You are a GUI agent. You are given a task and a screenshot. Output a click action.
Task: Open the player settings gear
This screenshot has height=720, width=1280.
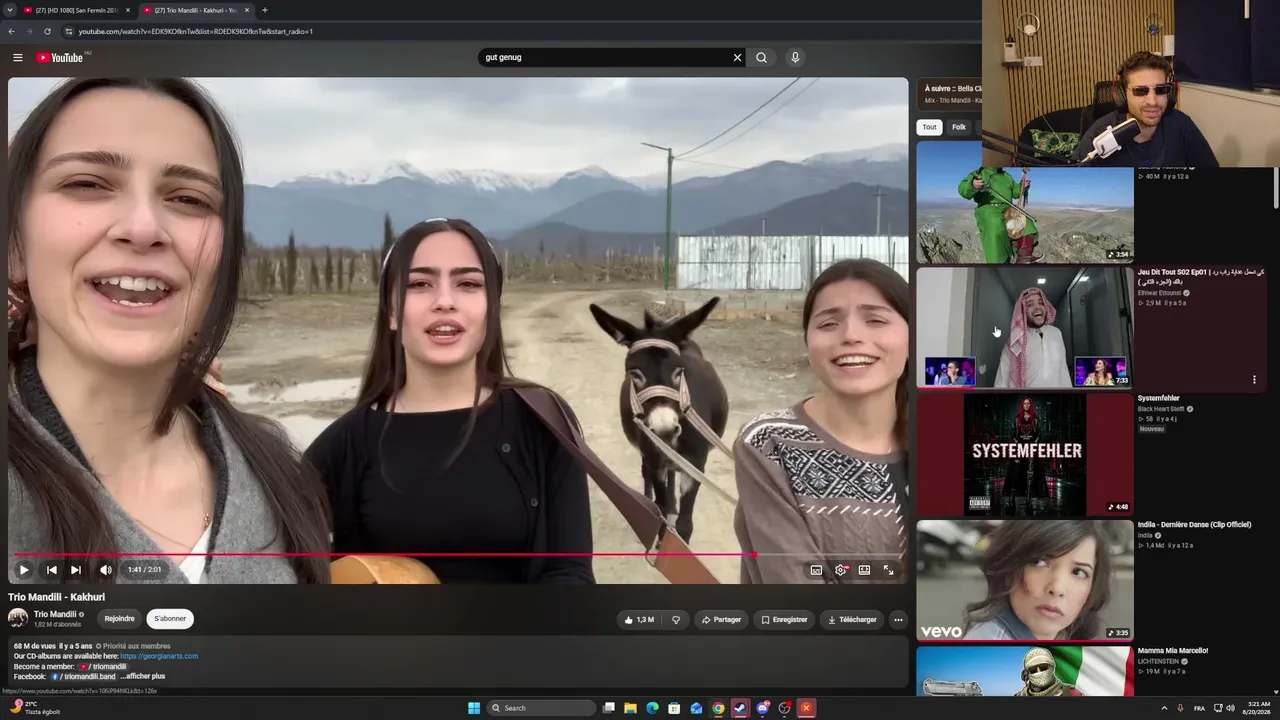coord(840,570)
